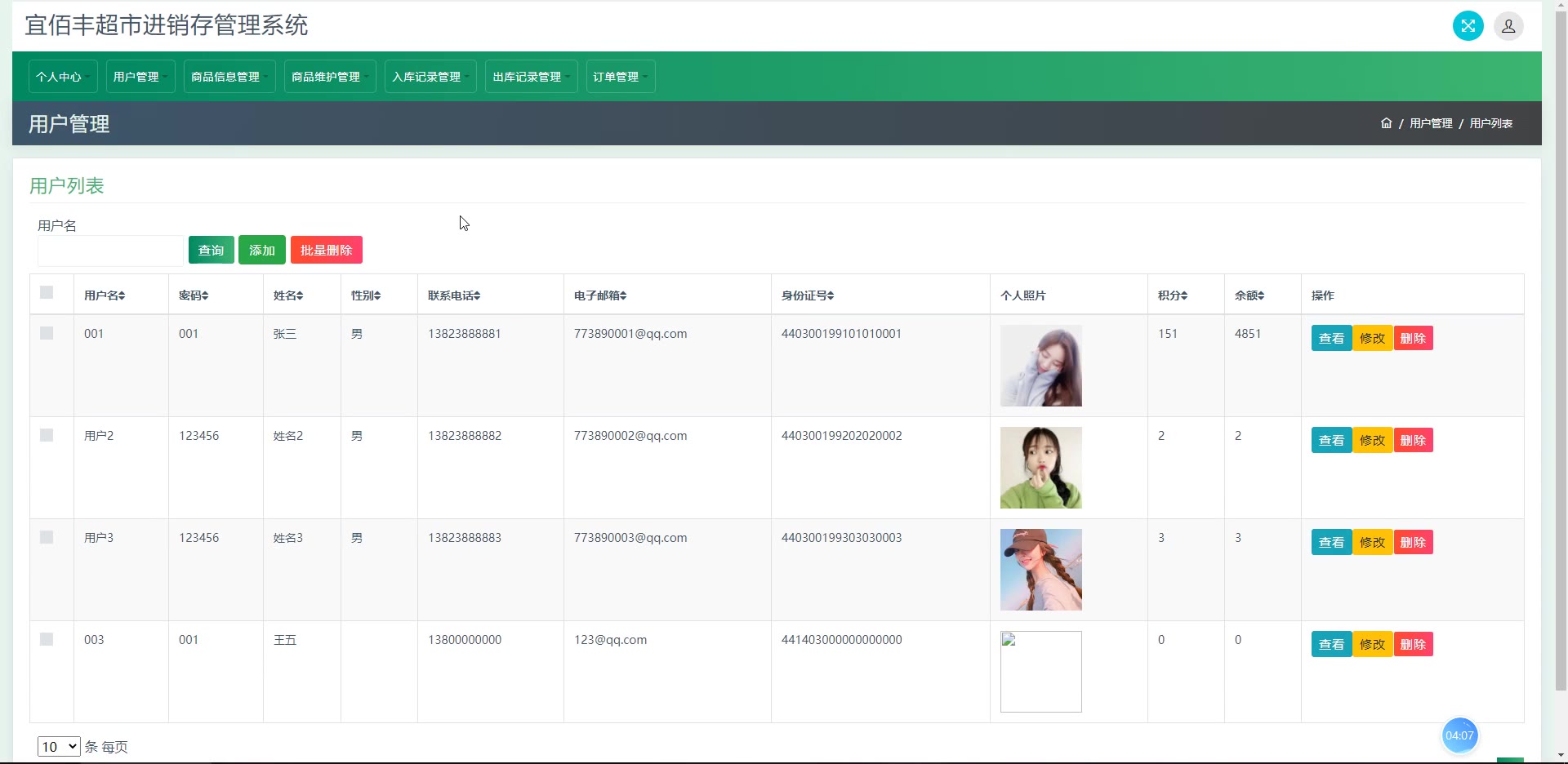The width and height of the screenshot is (1568, 764).
Task: Click the balance value 4851
Action: (1248, 334)
